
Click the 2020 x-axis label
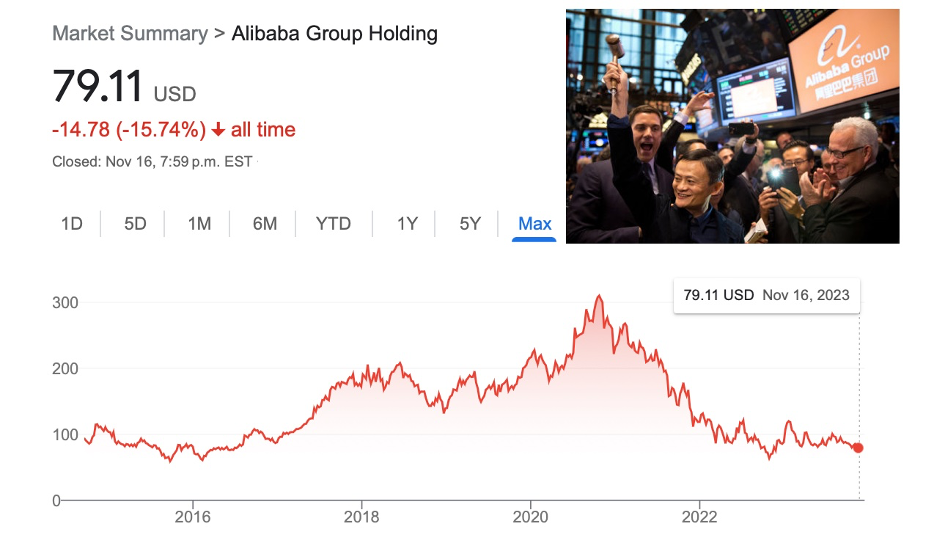pos(530,517)
